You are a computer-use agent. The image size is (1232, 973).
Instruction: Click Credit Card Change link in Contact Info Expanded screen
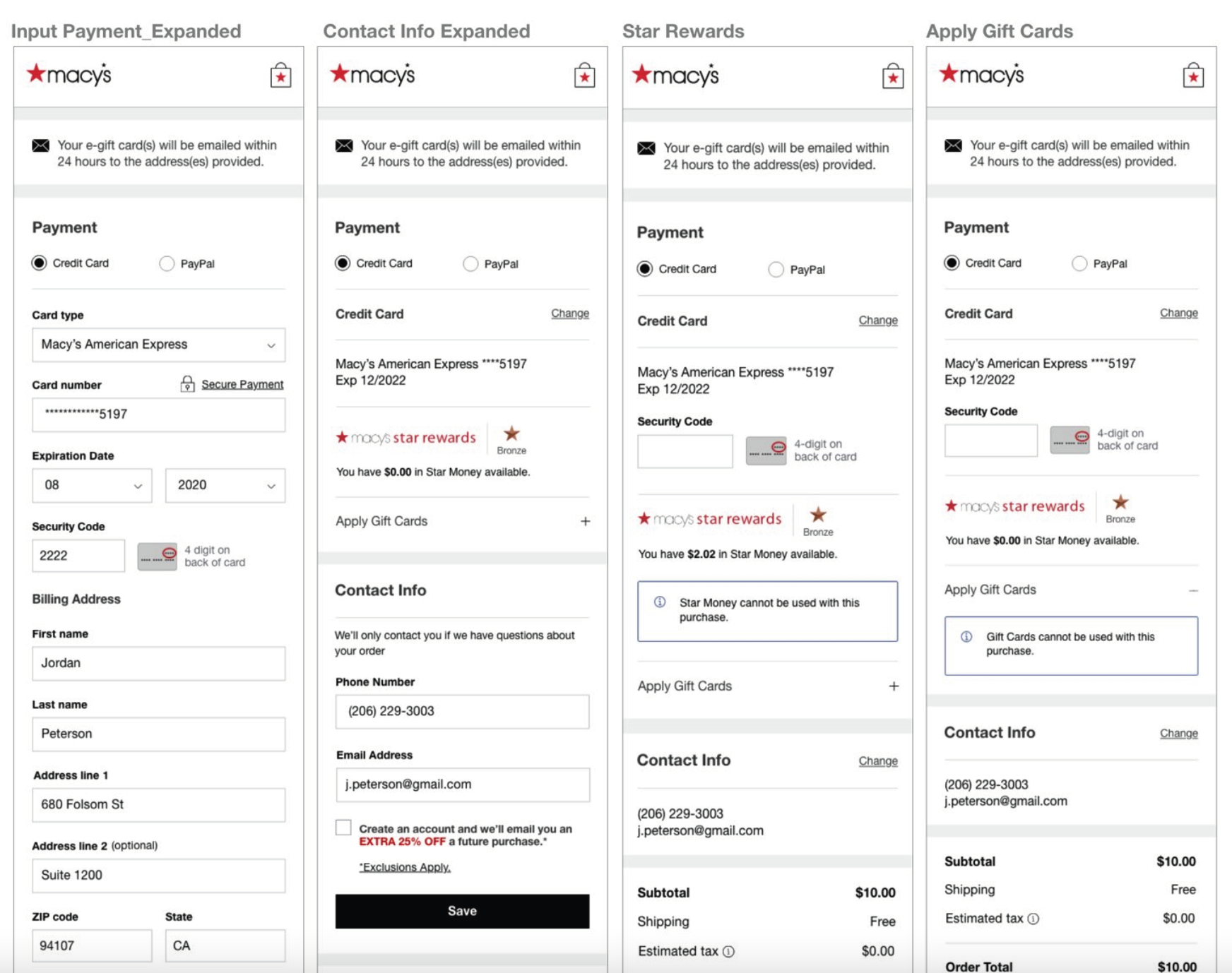click(570, 314)
